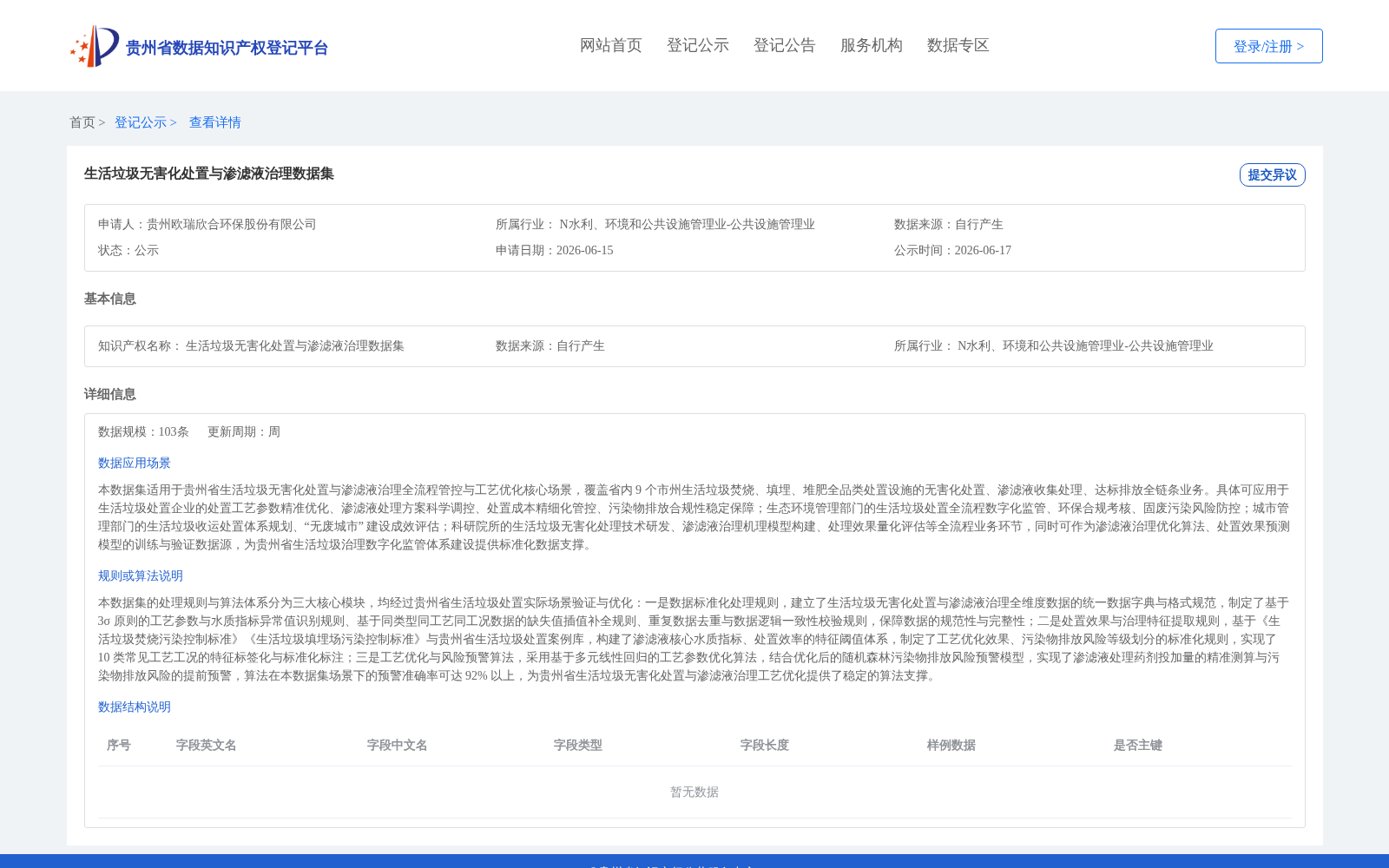Open 贵州省数据知识产权登记平台 site title
This screenshot has height=868, width=1389.
[227, 48]
